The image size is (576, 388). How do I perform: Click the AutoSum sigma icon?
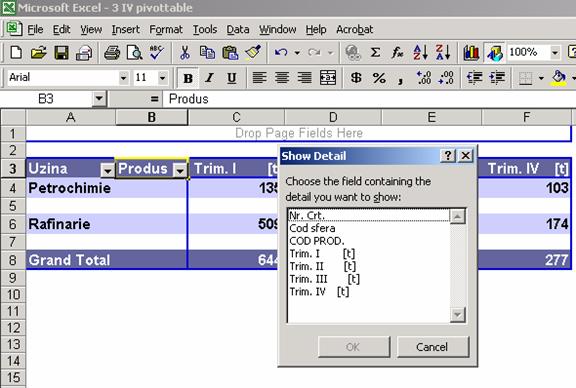coord(375,53)
